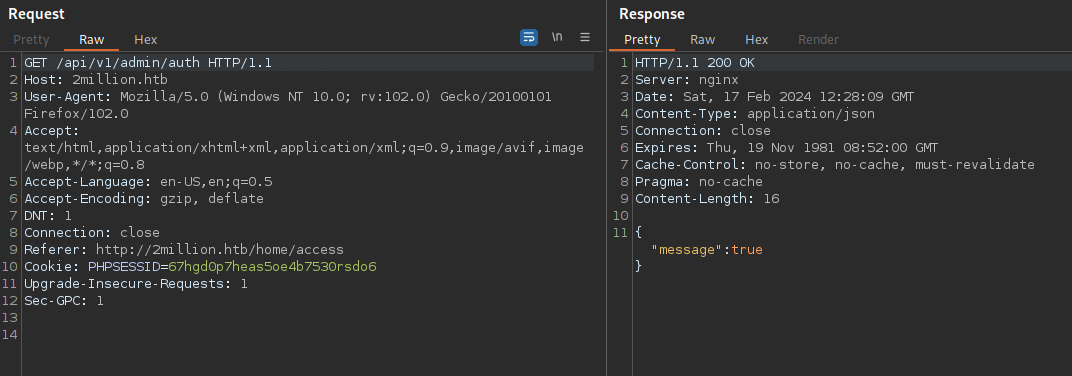Screen dimensions: 1072x376
Task: Click the "message":true JSON body line
Action: point(707,250)
